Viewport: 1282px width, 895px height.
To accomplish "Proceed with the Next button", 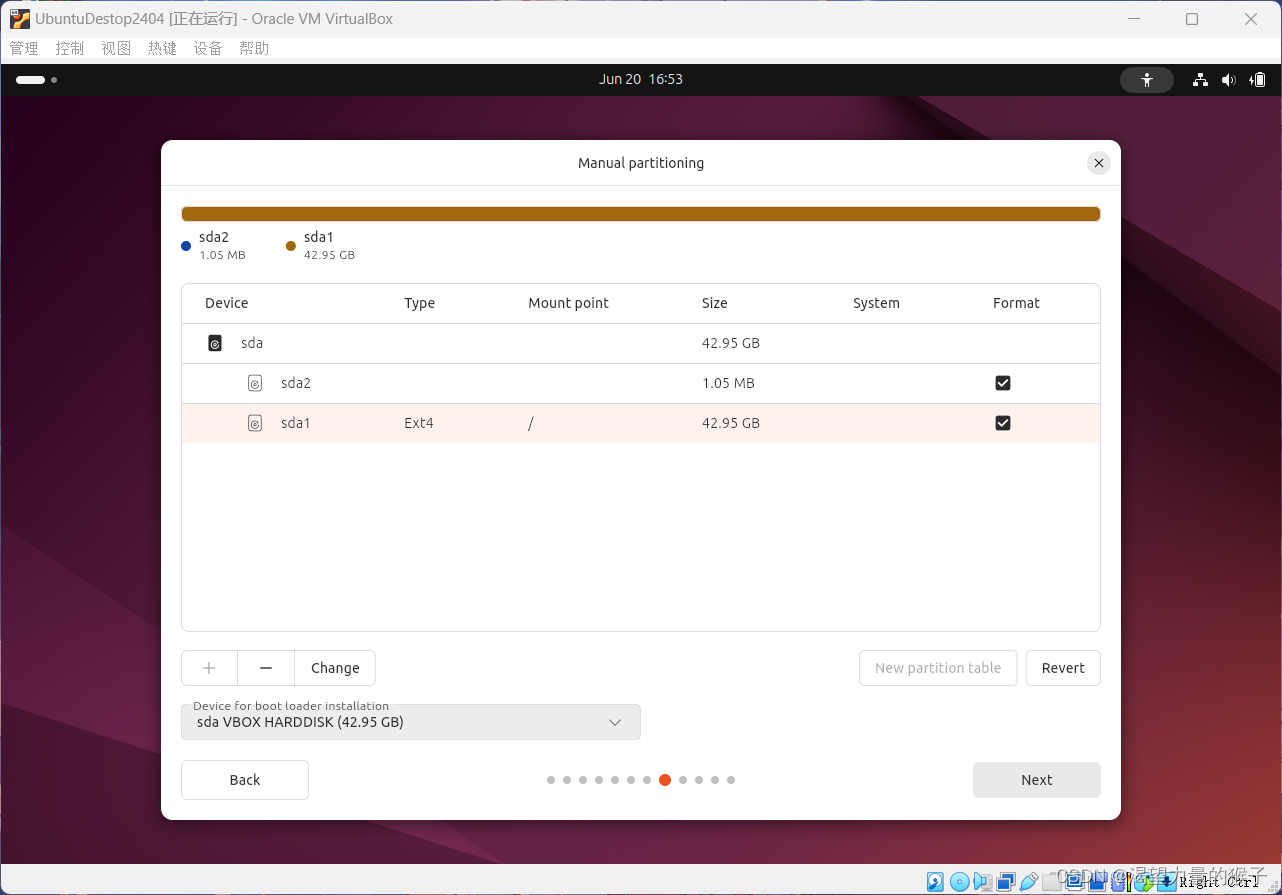I will pos(1037,780).
